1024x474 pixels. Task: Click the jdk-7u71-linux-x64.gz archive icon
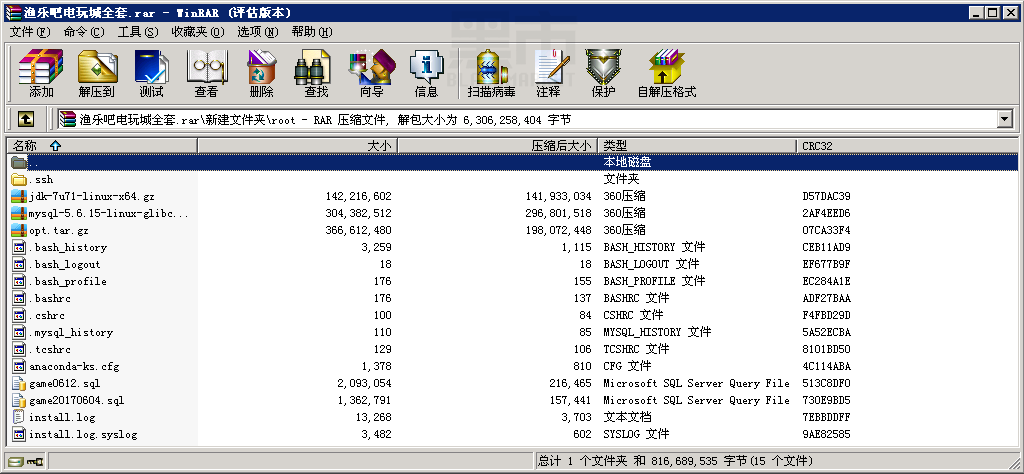19,196
